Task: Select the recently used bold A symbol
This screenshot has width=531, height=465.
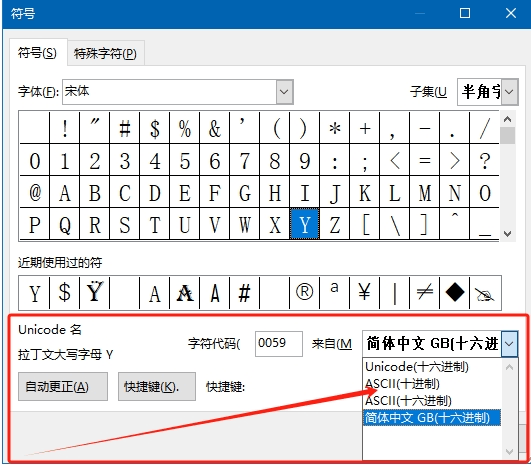Action: (185, 293)
